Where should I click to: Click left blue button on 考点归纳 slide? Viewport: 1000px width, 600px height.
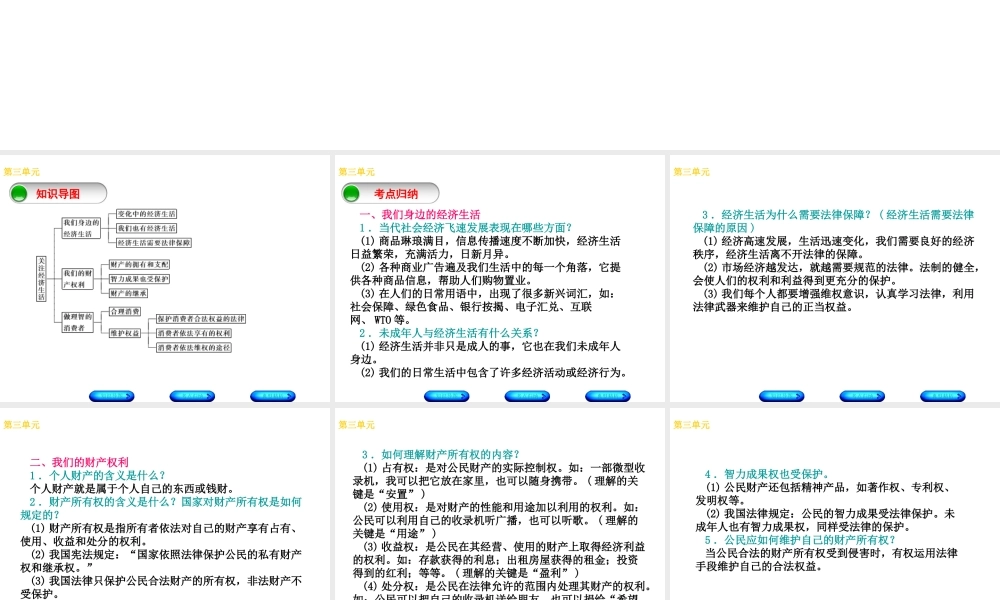point(446,396)
